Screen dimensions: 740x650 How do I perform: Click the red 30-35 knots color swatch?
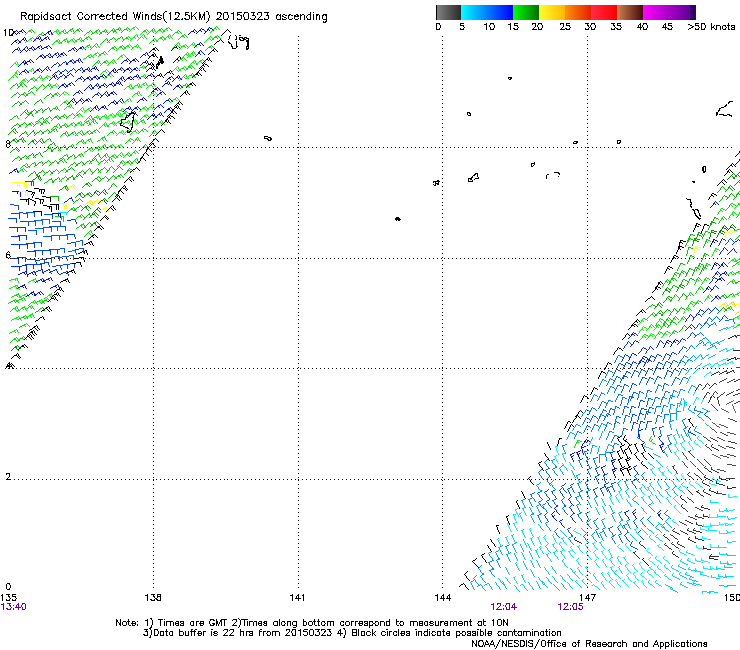pyautogui.click(x=604, y=12)
